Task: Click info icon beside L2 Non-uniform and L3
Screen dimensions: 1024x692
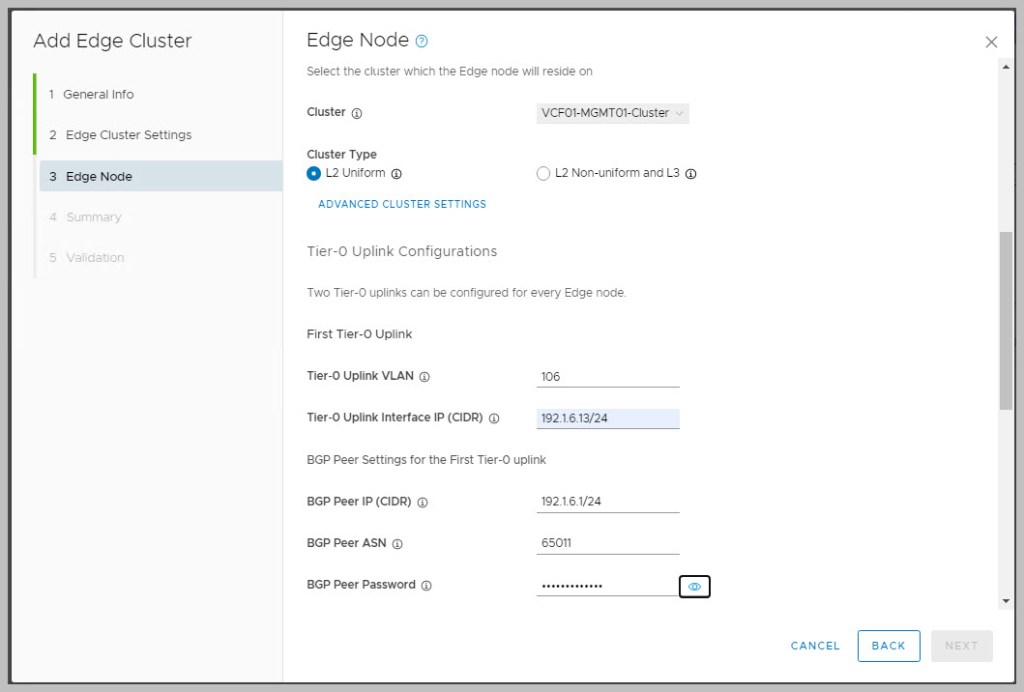Action: (691, 173)
